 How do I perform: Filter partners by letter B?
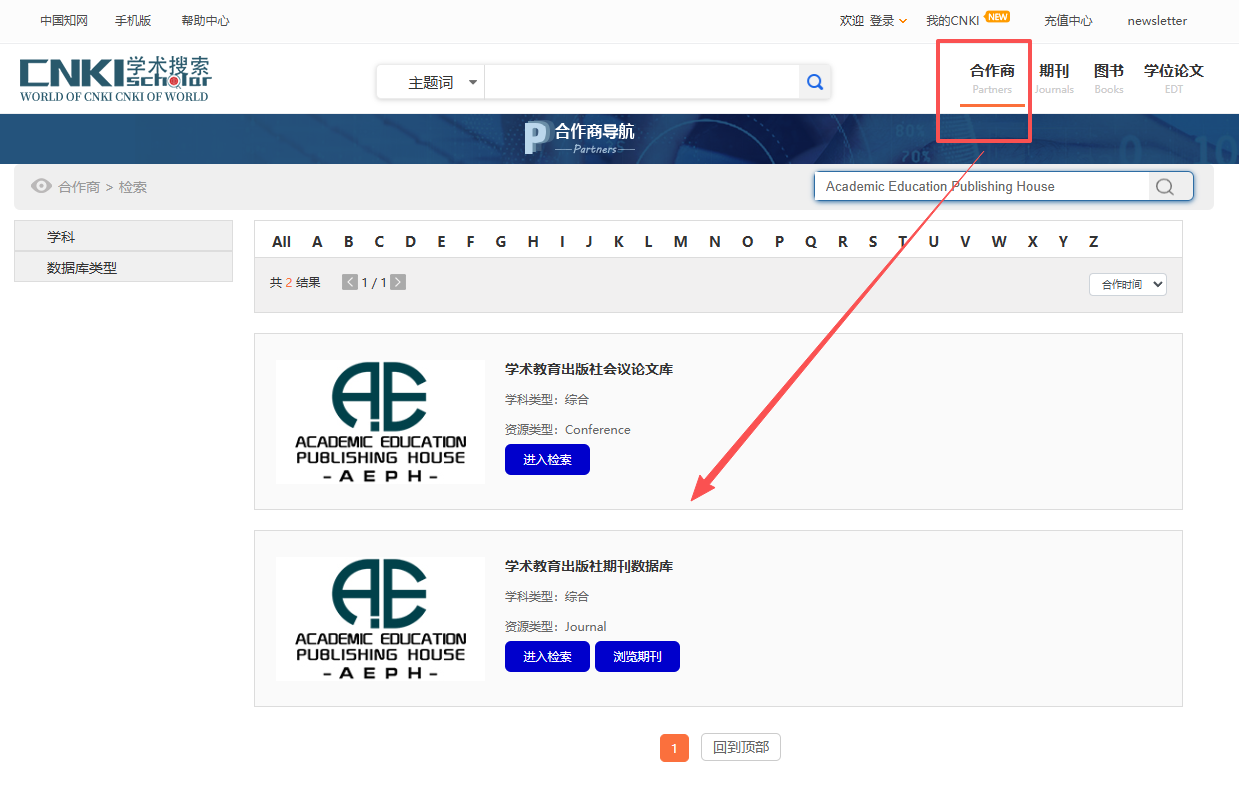(348, 241)
